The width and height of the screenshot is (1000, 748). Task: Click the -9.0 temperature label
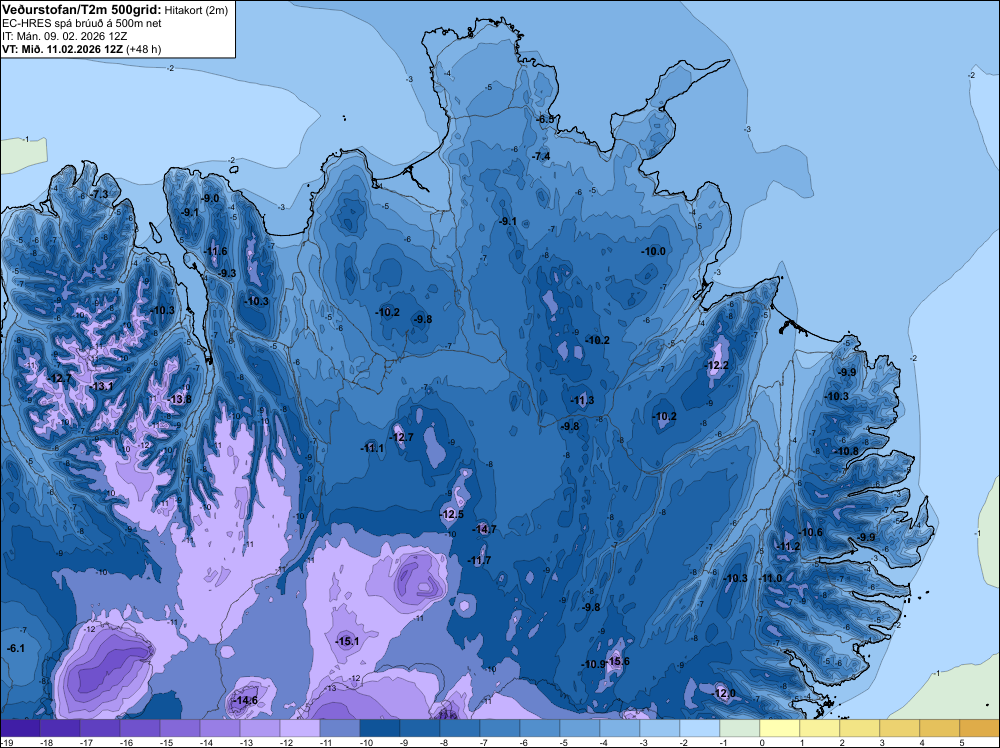click(210, 198)
